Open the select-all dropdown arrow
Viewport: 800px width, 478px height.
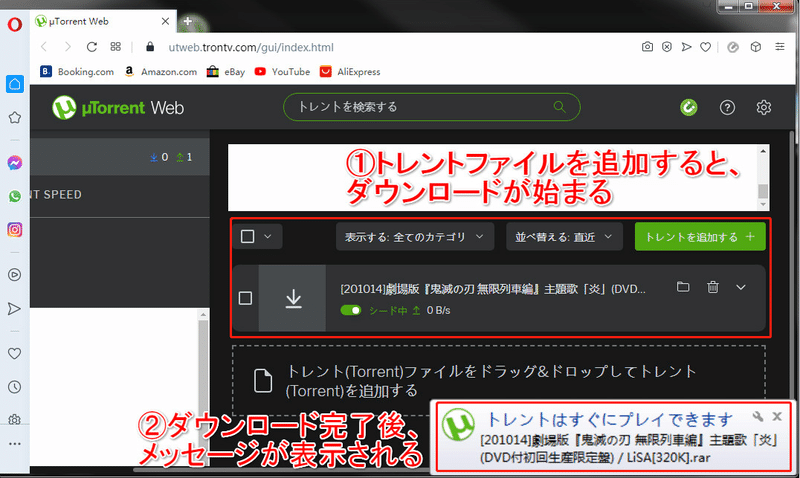pyautogui.click(x=268, y=236)
